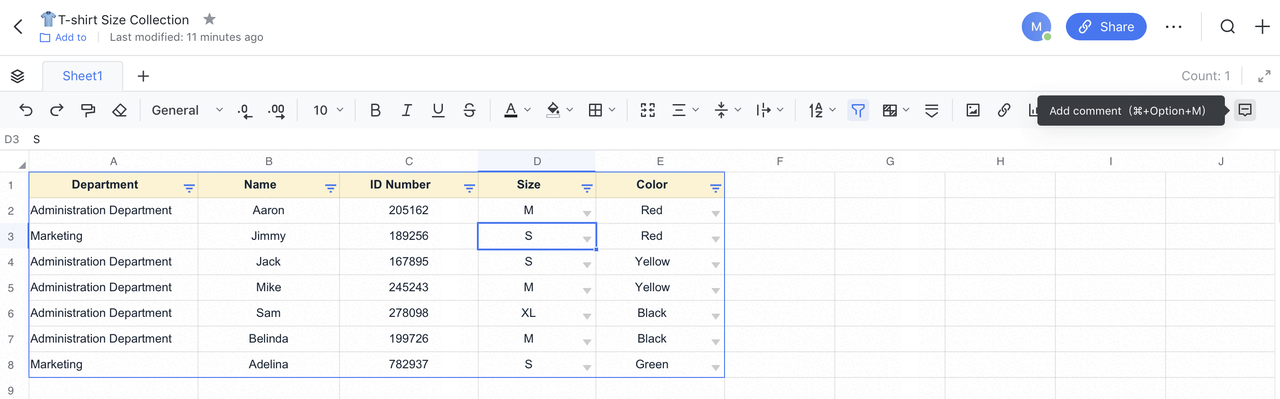Add a new sheet tab
Viewport: 1280px width, 399px height.
[143, 76]
